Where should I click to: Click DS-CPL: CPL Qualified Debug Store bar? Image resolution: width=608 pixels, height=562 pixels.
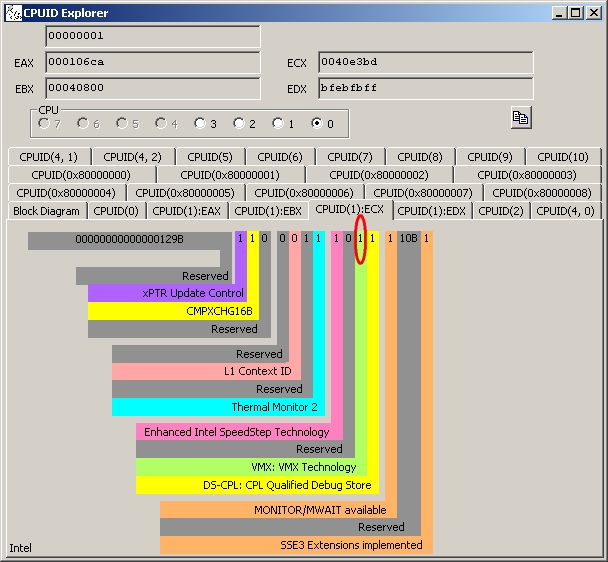coord(257,485)
